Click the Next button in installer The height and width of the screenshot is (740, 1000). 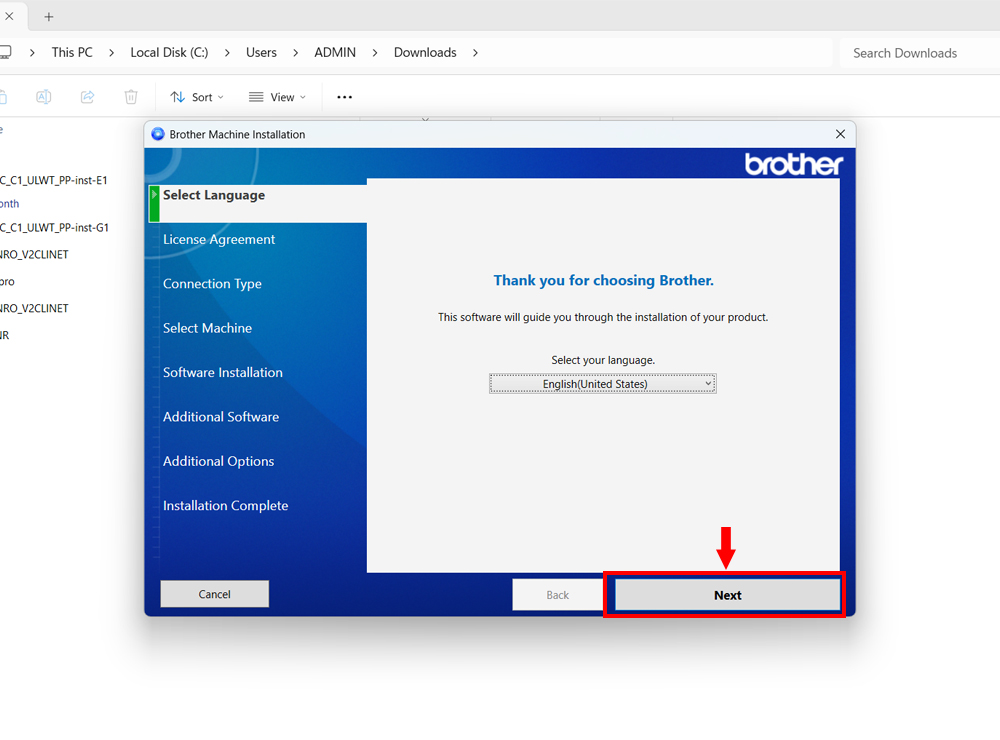pos(727,595)
